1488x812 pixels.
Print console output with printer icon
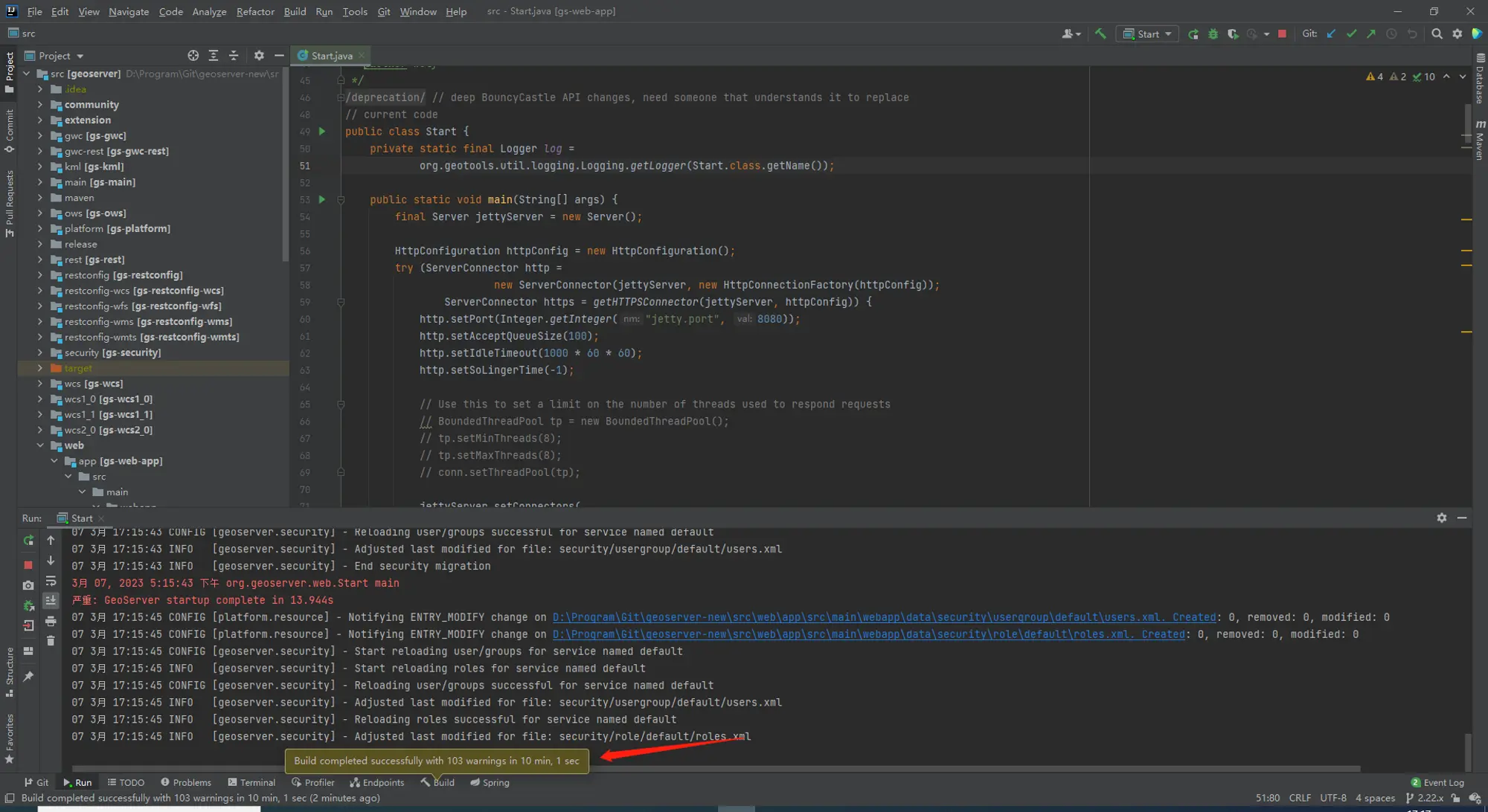click(51, 621)
